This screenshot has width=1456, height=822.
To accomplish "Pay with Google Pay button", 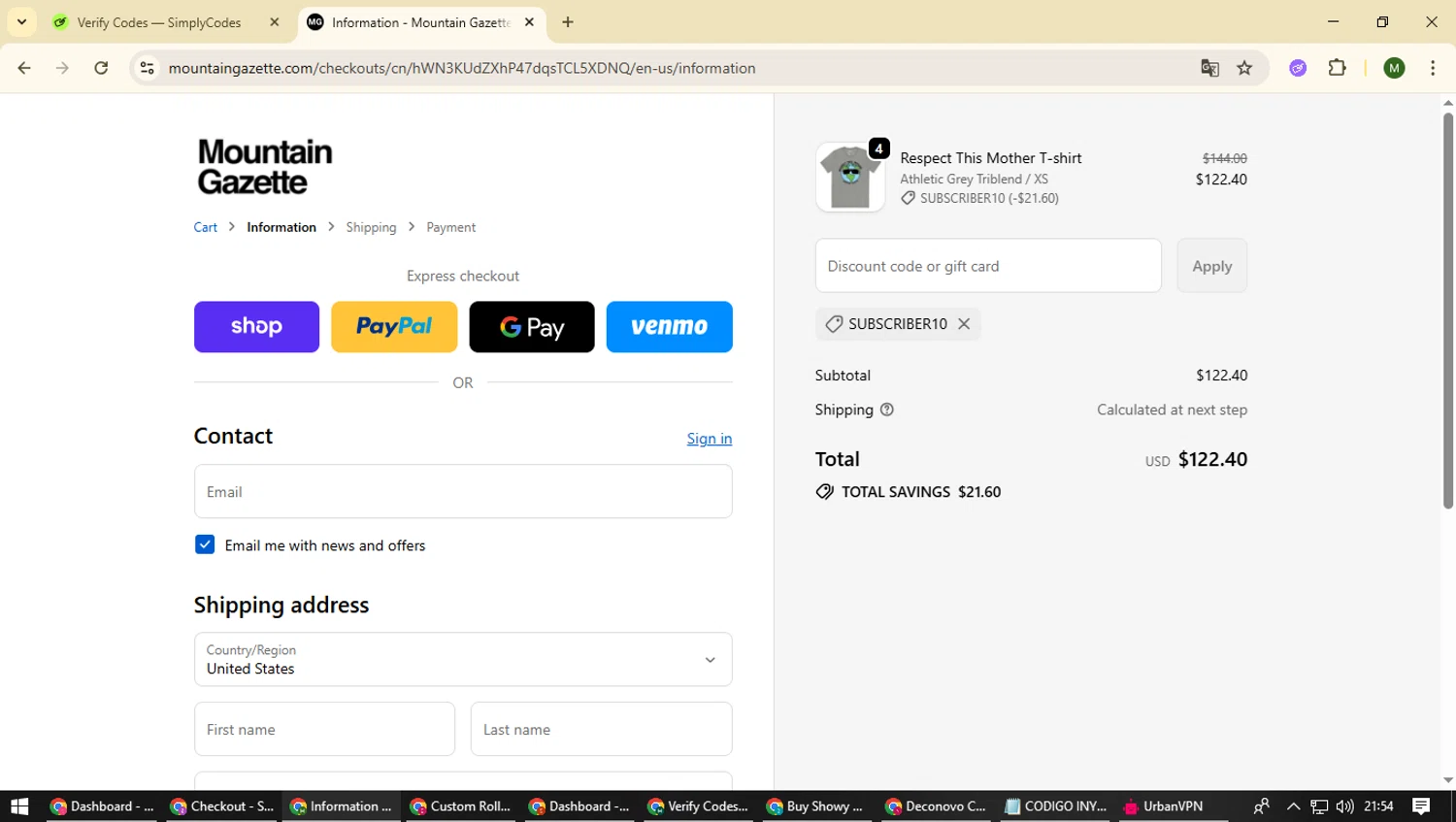I will 532,327.
